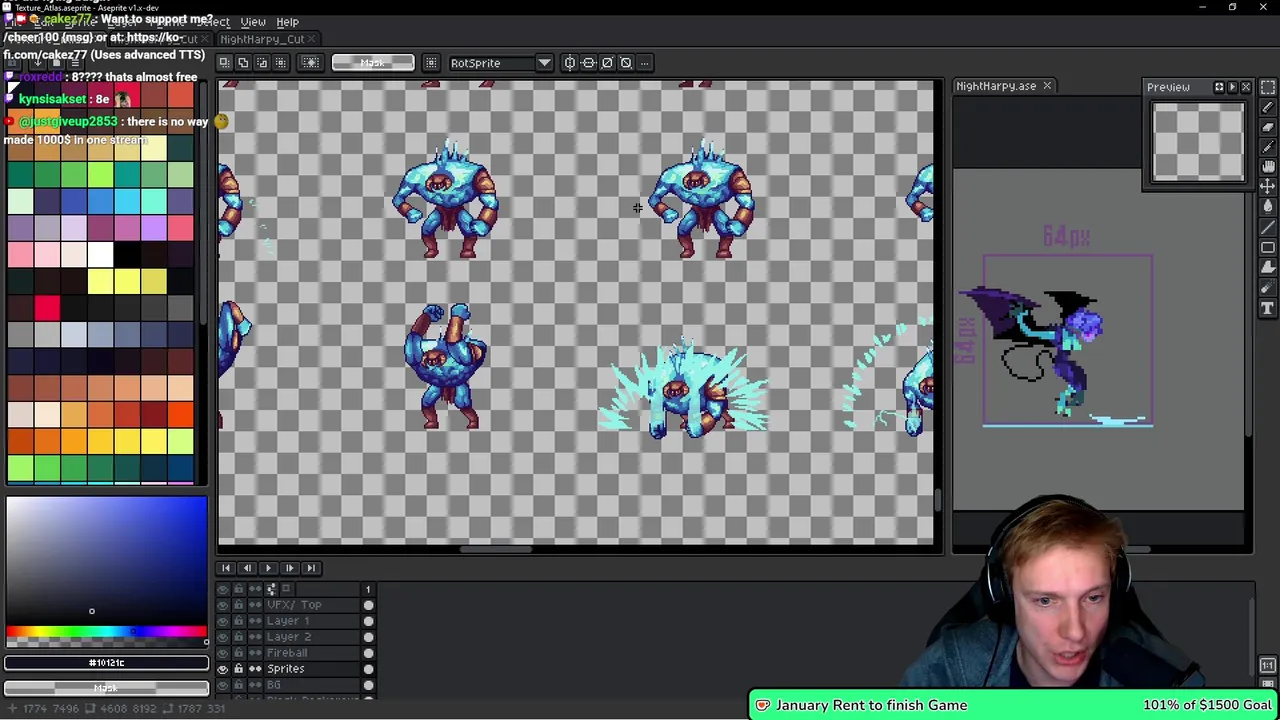Select the Spray tool
The image size is (1280, 720).
(x=1268, y=287)
